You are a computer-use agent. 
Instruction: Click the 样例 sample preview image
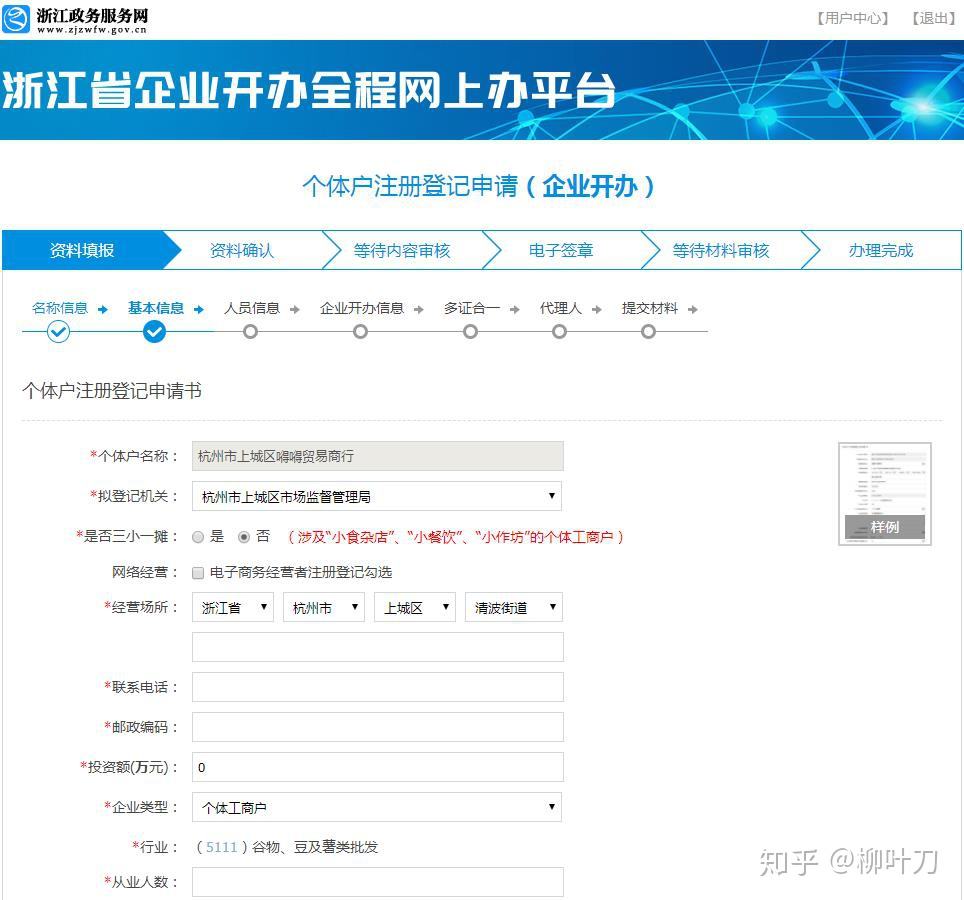click(884, 492)
